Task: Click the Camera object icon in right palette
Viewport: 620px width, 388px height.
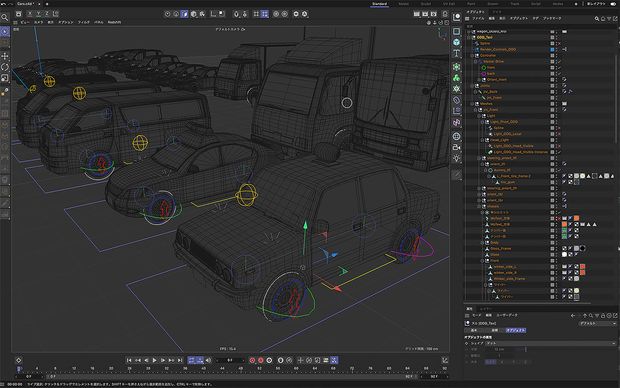Action: 456,147
